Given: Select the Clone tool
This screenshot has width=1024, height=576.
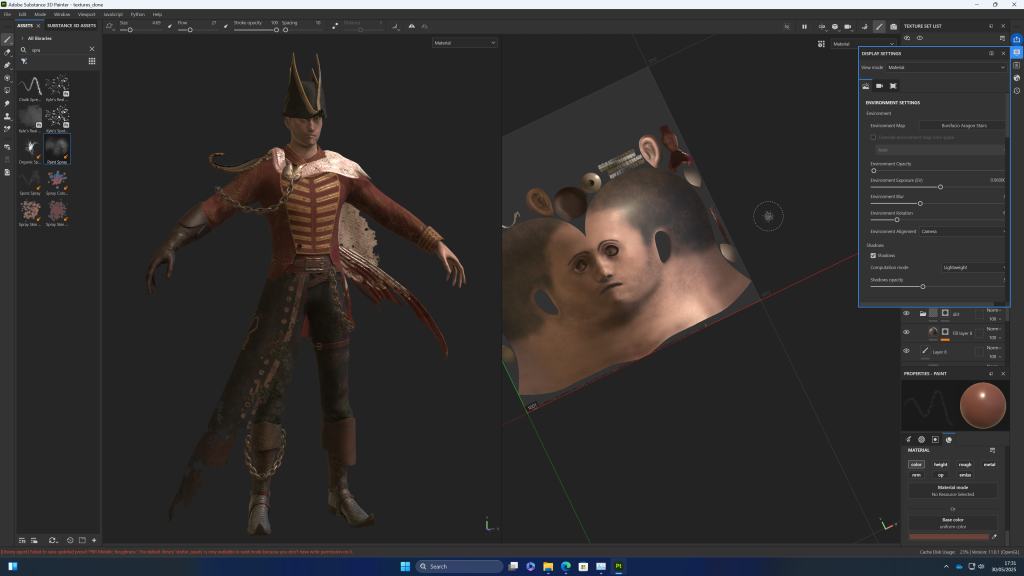Looking at the screenshot, I should [7, 116].
